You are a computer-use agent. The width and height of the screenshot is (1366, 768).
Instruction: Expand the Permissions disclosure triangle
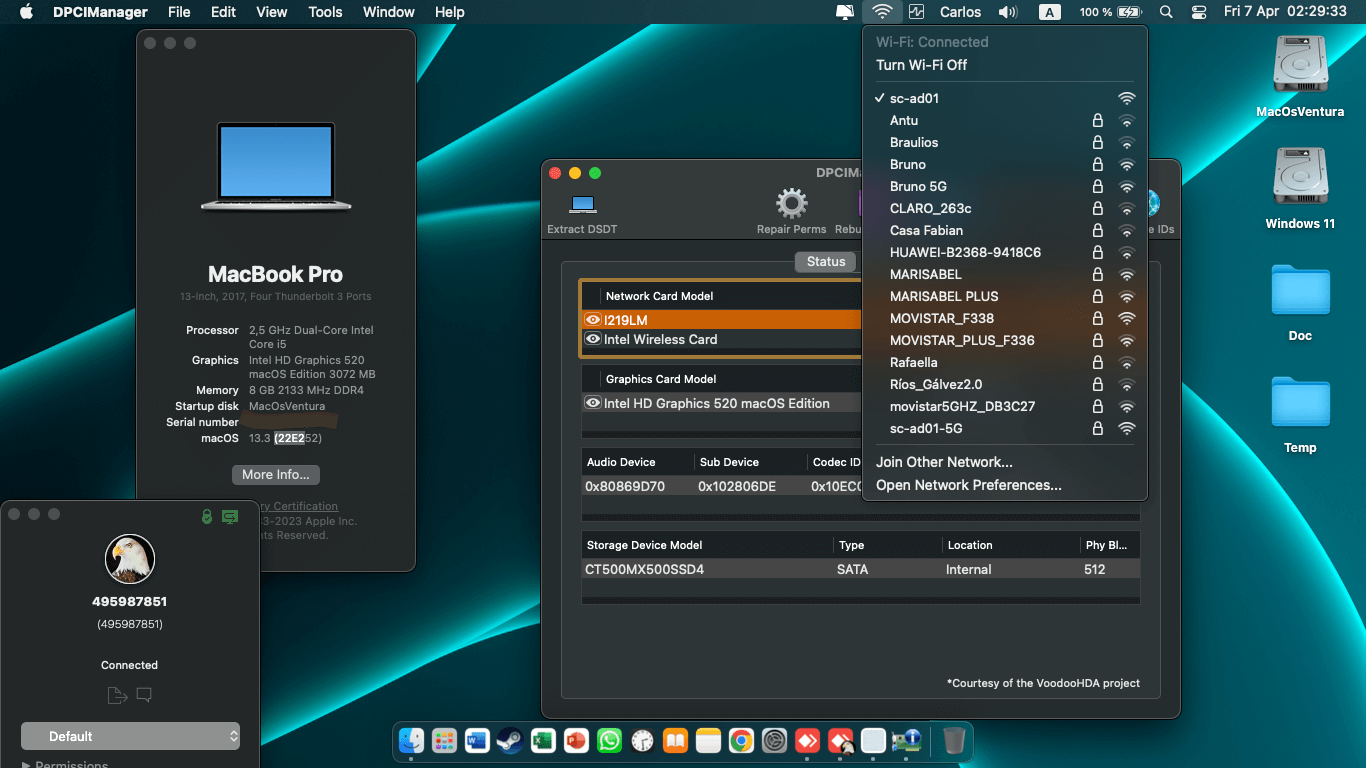coord(26,765)
